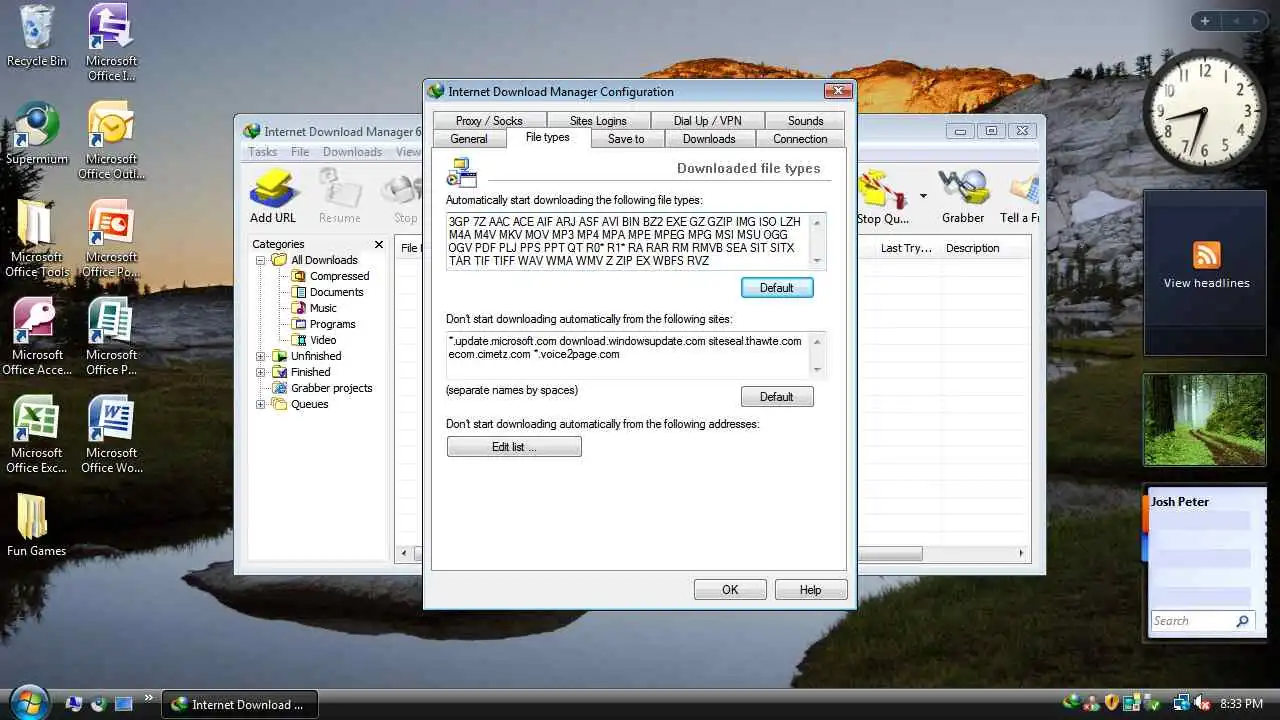The image size is (1280, 720).
Task: Select the Microsoft Office Tools folder icon
Action: point(37,239)
